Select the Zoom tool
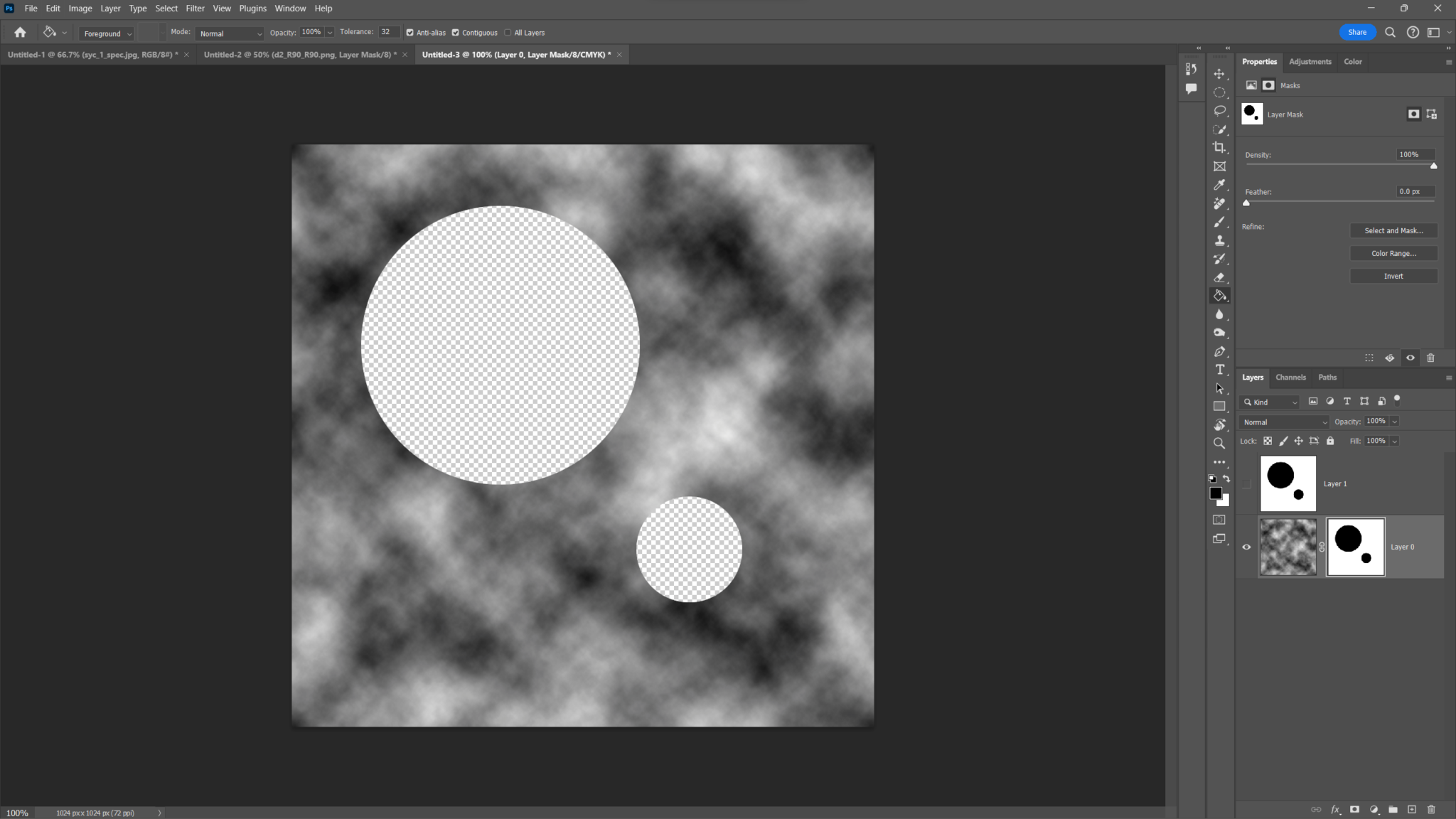The height and width of the screenshot is (819, 1456). coord(1220,443)
